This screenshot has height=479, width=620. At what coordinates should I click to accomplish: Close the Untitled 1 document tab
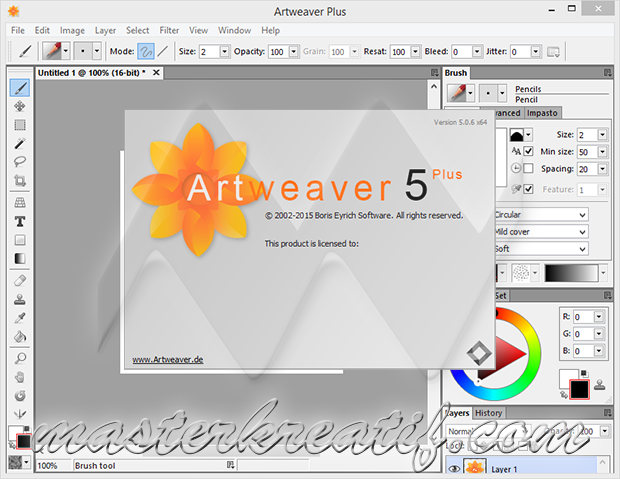pyautogui.click(x=156, y=72)
